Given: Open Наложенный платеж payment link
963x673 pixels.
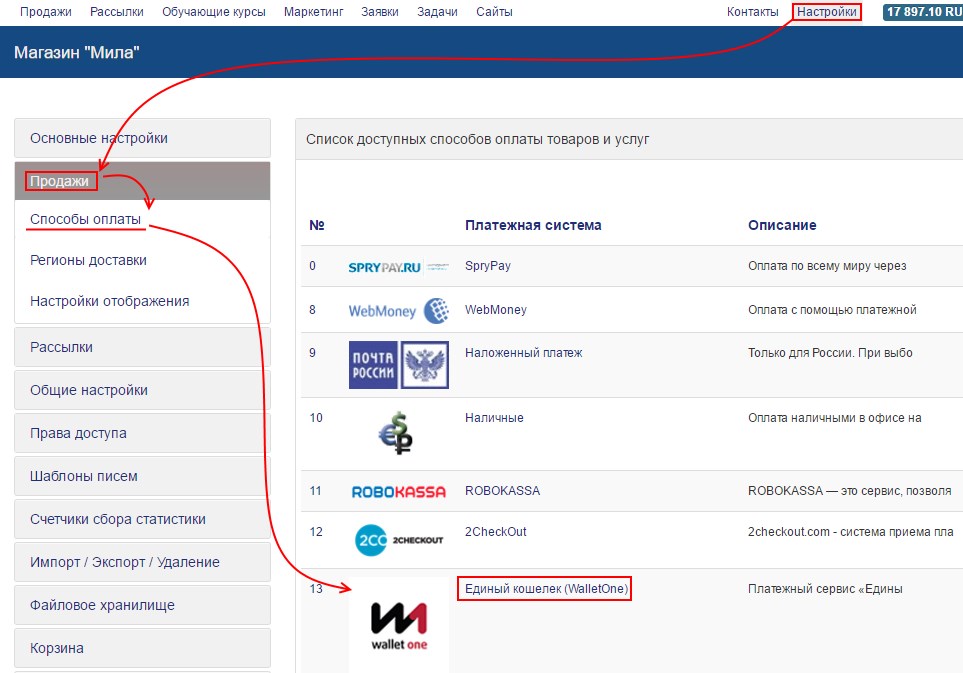Looking at the screenshot, I should 523,353.
